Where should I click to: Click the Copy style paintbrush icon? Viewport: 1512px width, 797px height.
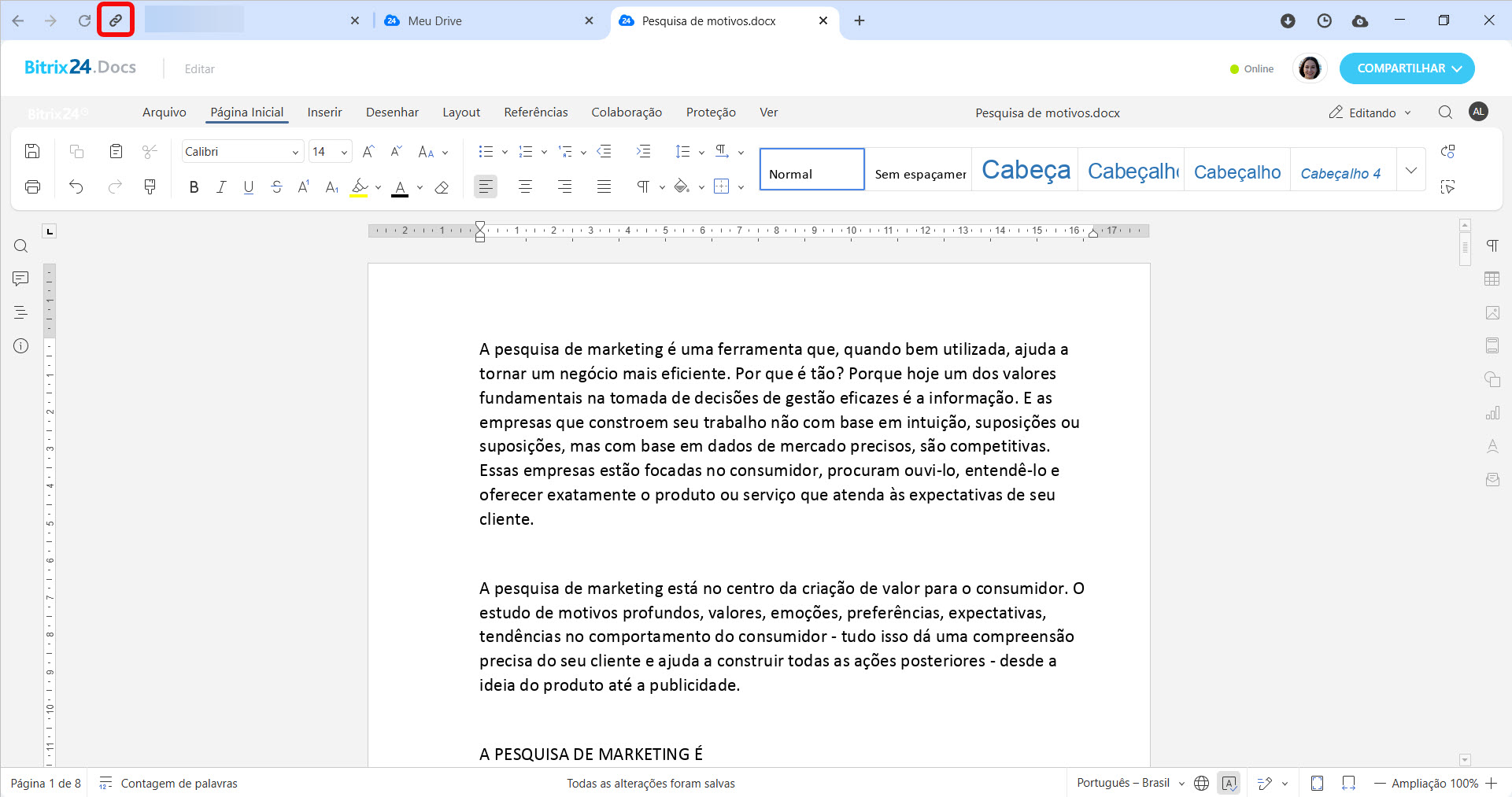click(150, 186)
